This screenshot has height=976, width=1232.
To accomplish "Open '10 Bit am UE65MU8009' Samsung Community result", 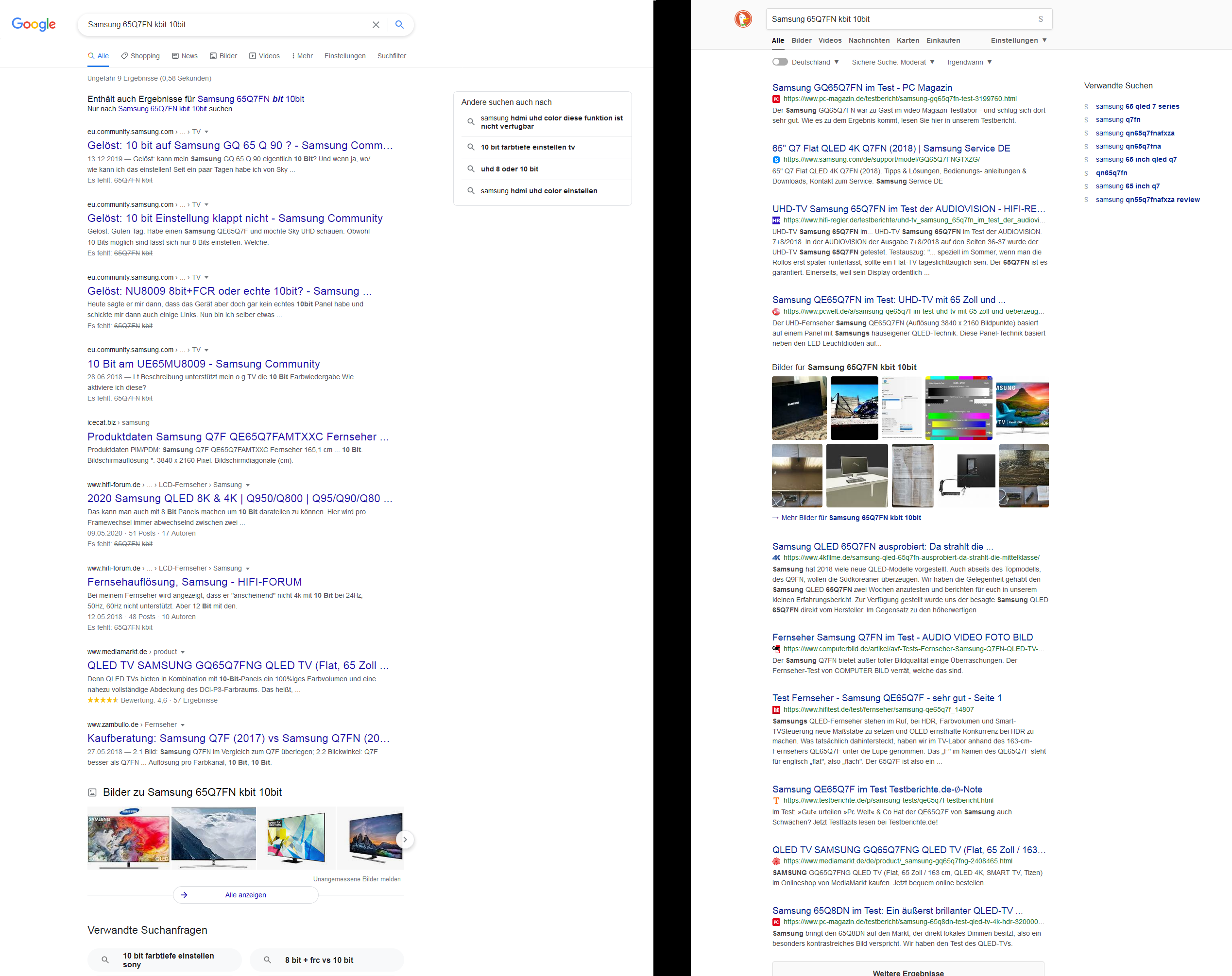I will [204, 363].
